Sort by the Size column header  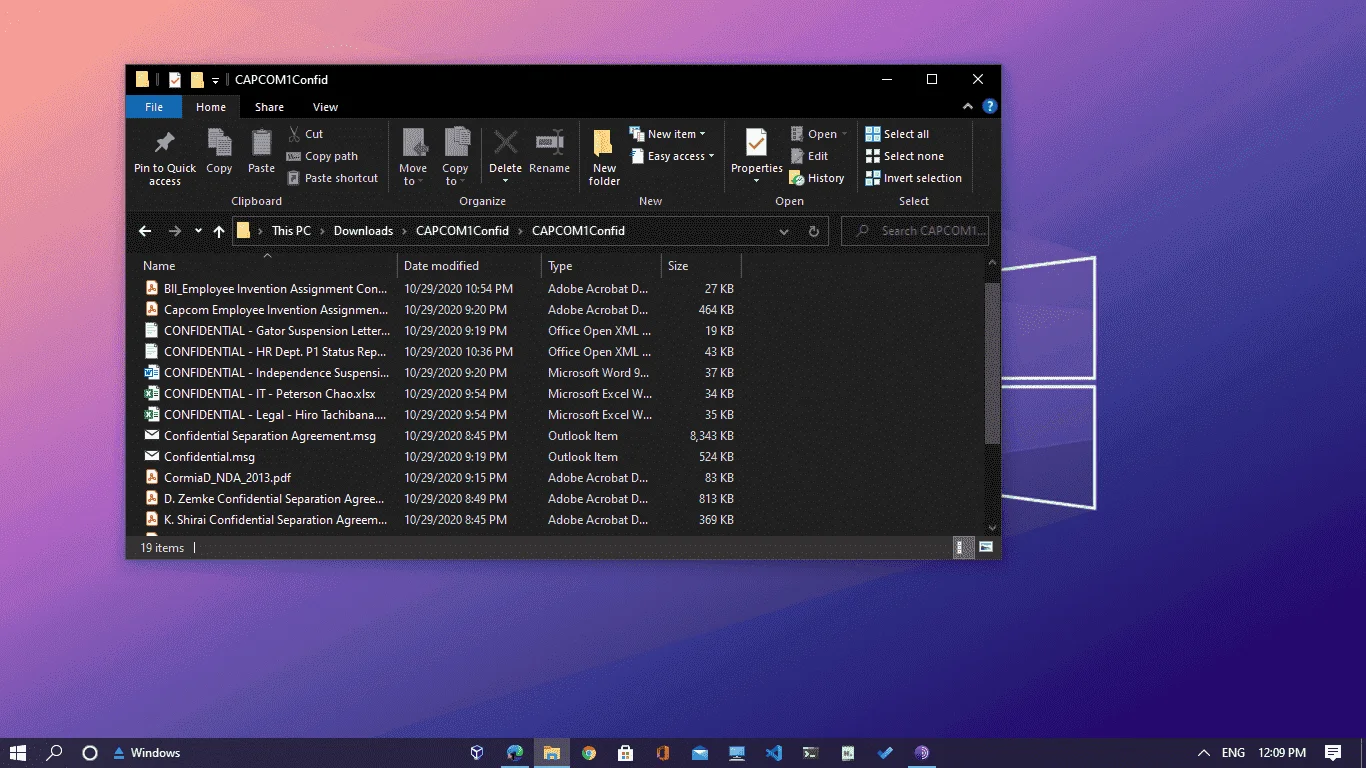701,266
